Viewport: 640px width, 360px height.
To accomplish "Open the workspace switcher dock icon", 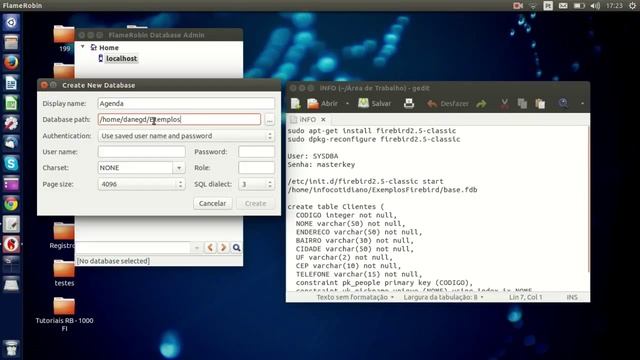I will point(11,264).
